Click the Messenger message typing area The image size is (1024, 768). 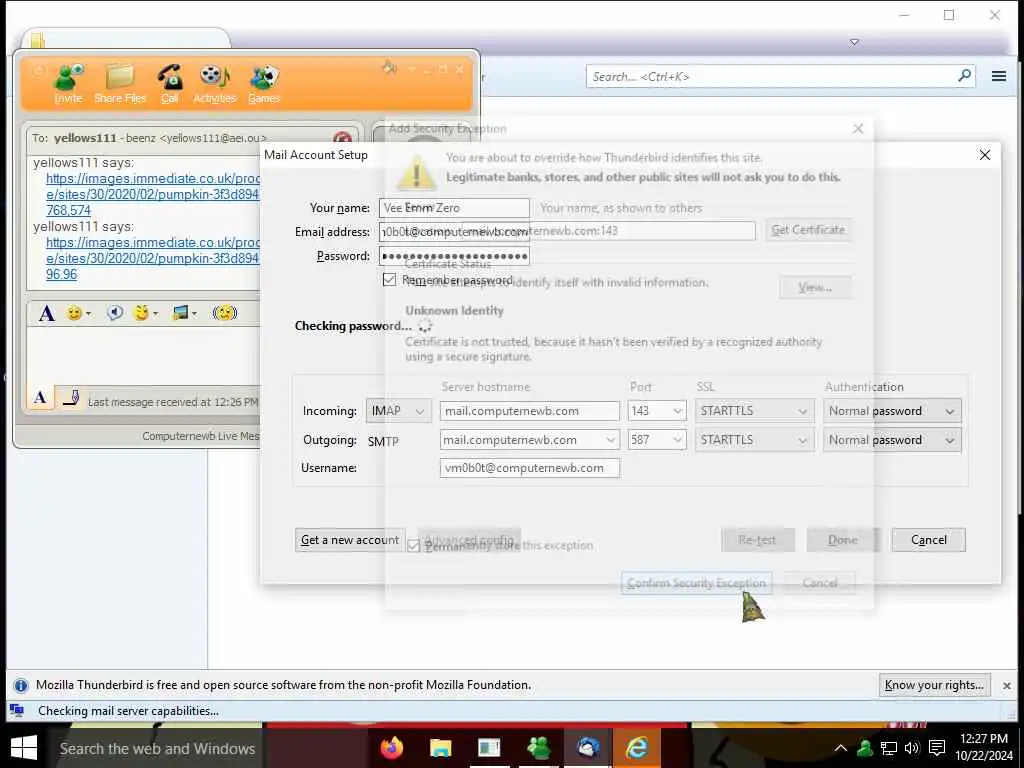coord(144,356)
